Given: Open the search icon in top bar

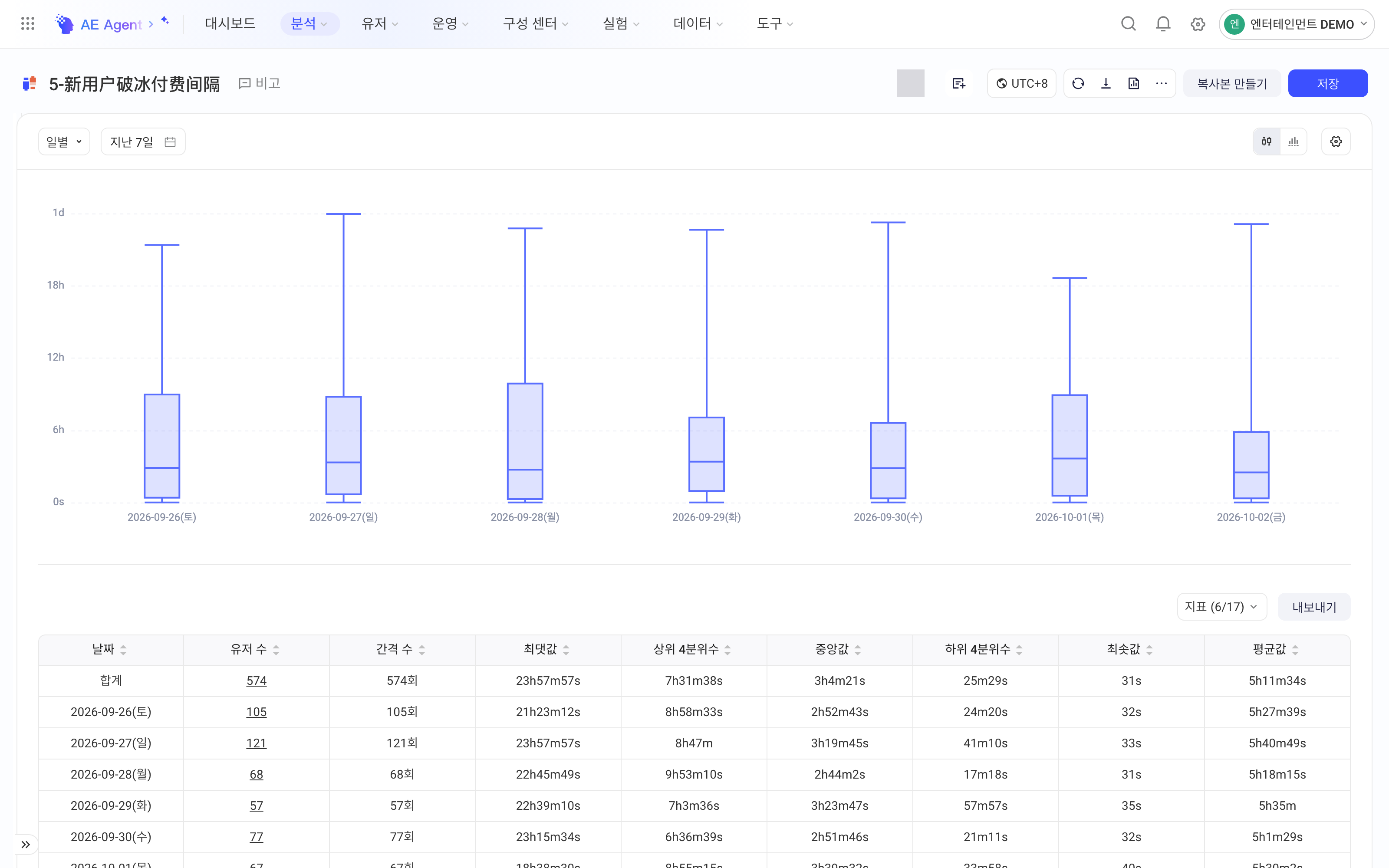Looking at the screenshot, I should [x=1129, y=23].
